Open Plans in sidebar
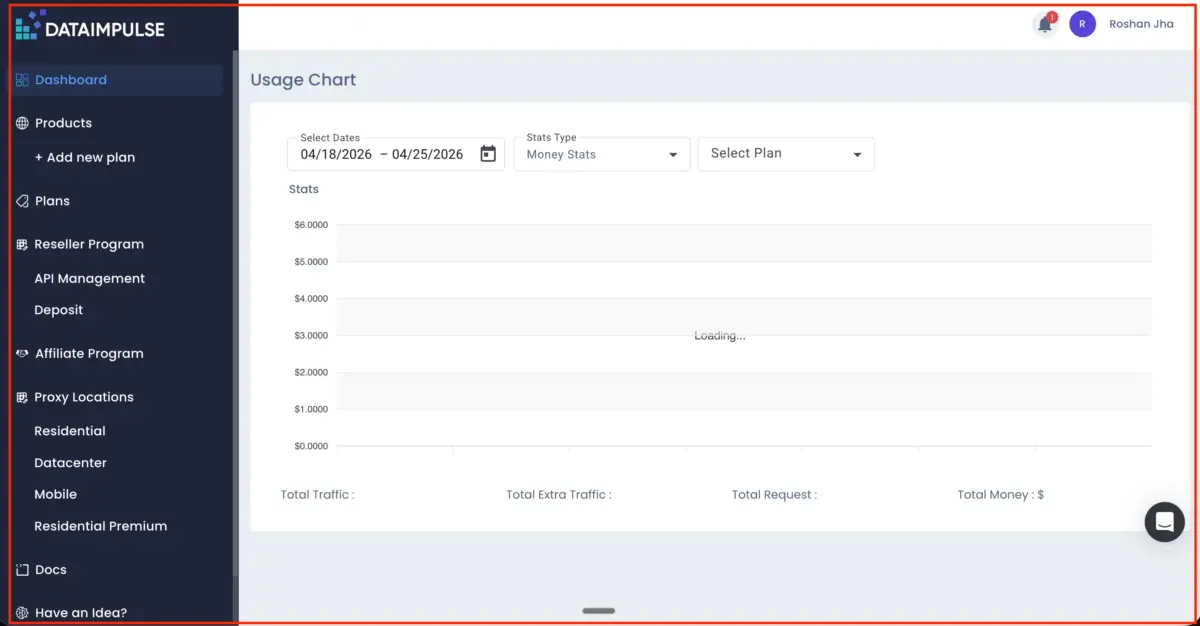Image resolution: width=1200 pixels, height=626 pixels. [x=52, y=201]
